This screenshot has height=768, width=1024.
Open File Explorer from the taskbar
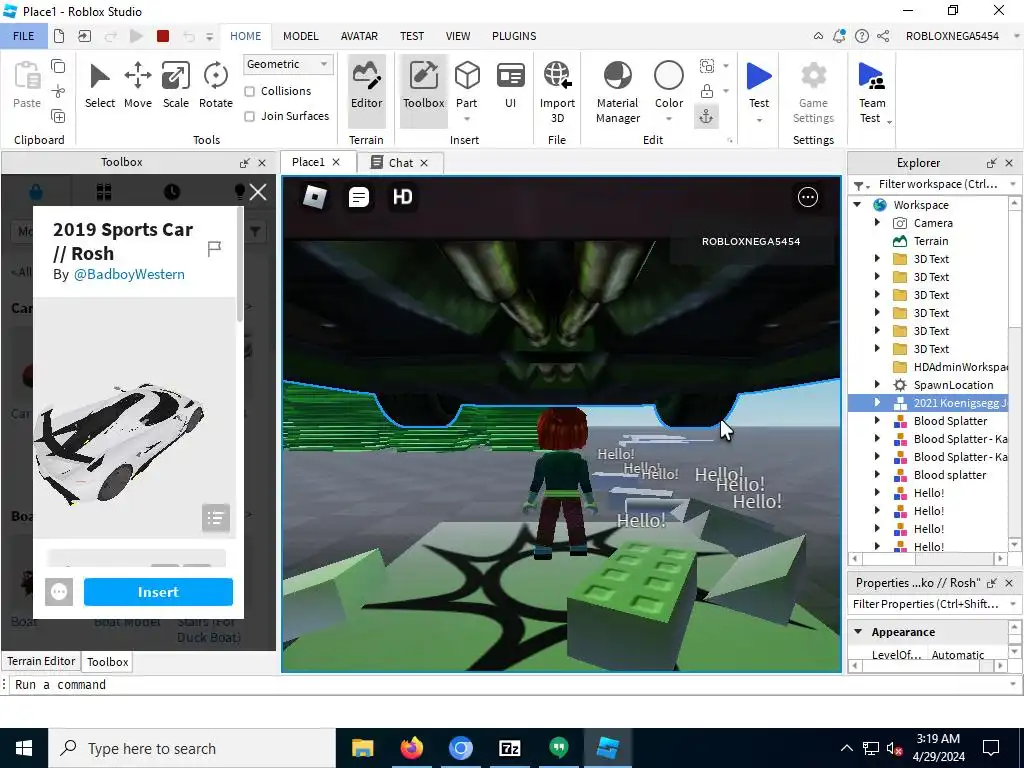[x=362, y=748]
